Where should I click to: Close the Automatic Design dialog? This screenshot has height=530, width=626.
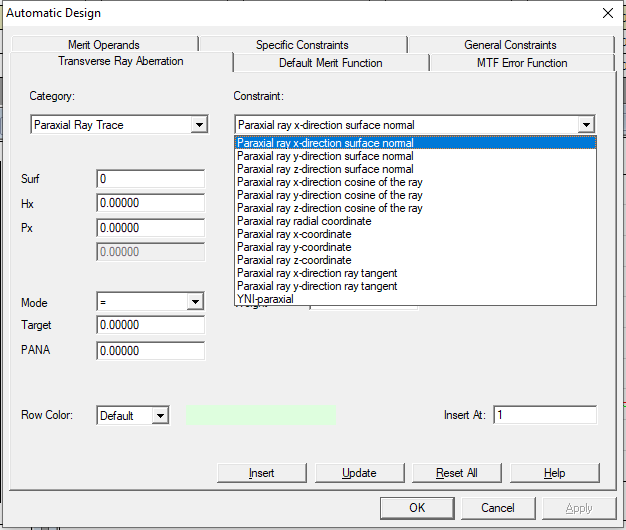(x=608, y=13)
